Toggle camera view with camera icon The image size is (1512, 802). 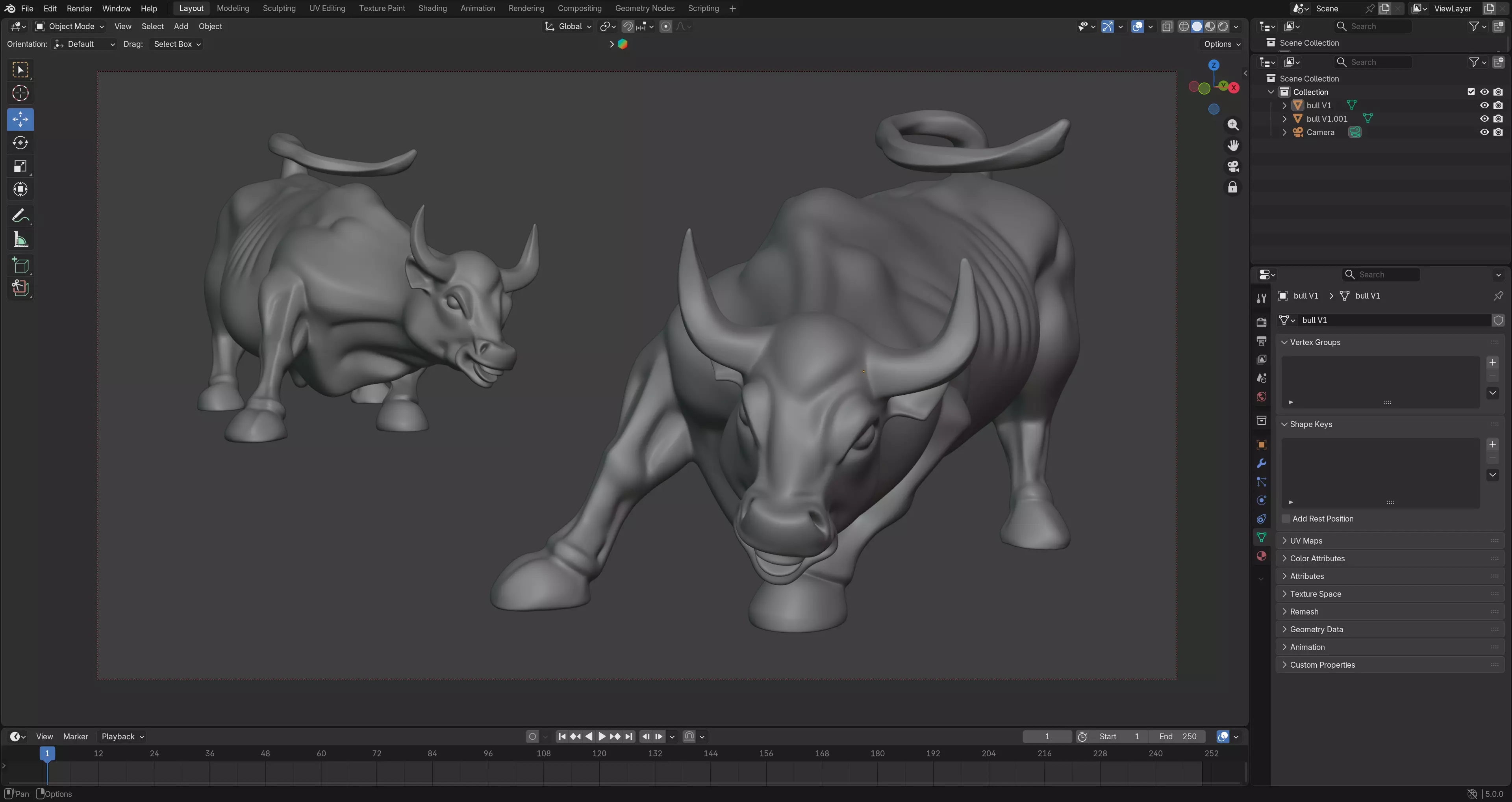[x=1232, y=167]
